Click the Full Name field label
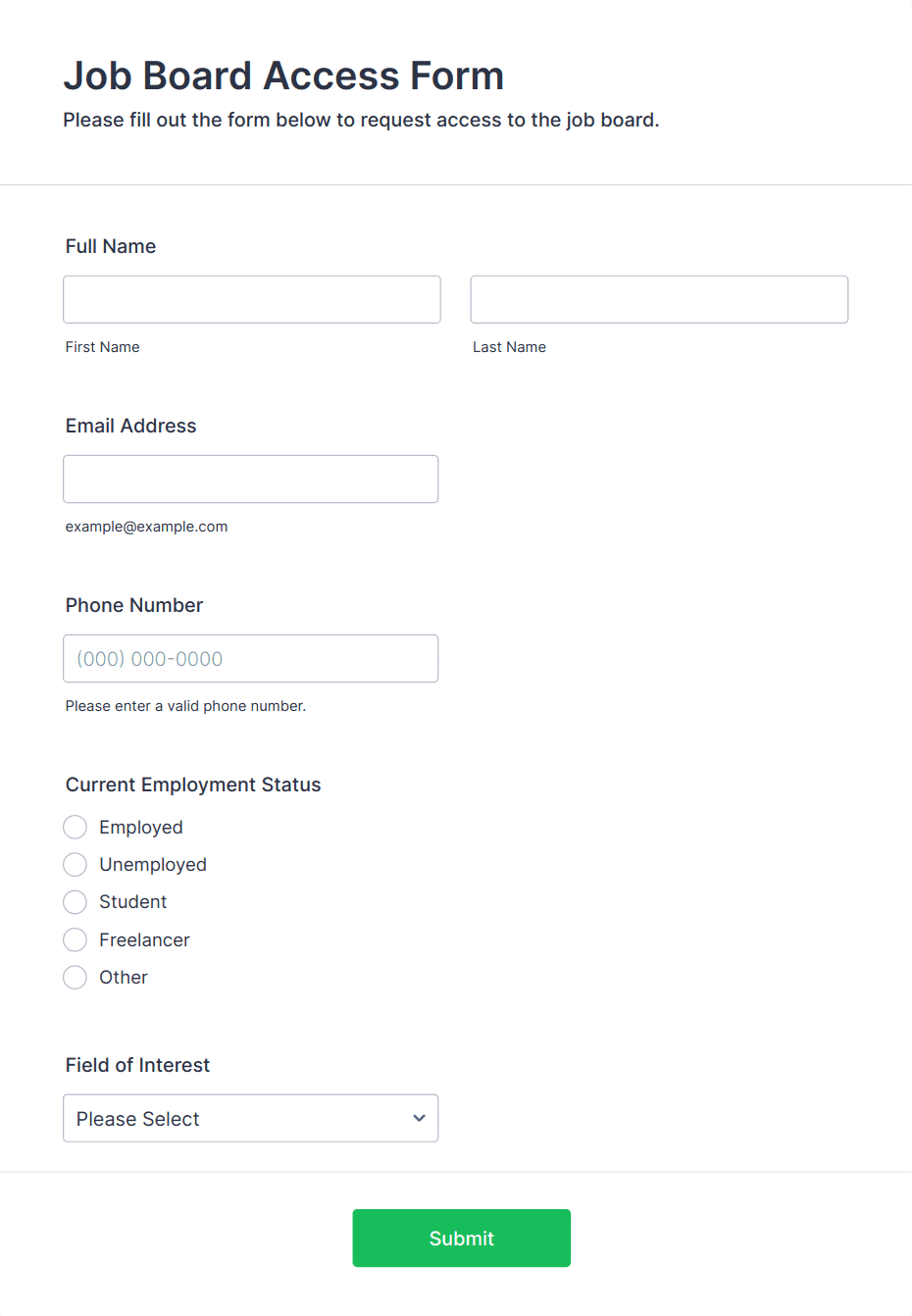The image size is (912, 1316). coord(111,246)
